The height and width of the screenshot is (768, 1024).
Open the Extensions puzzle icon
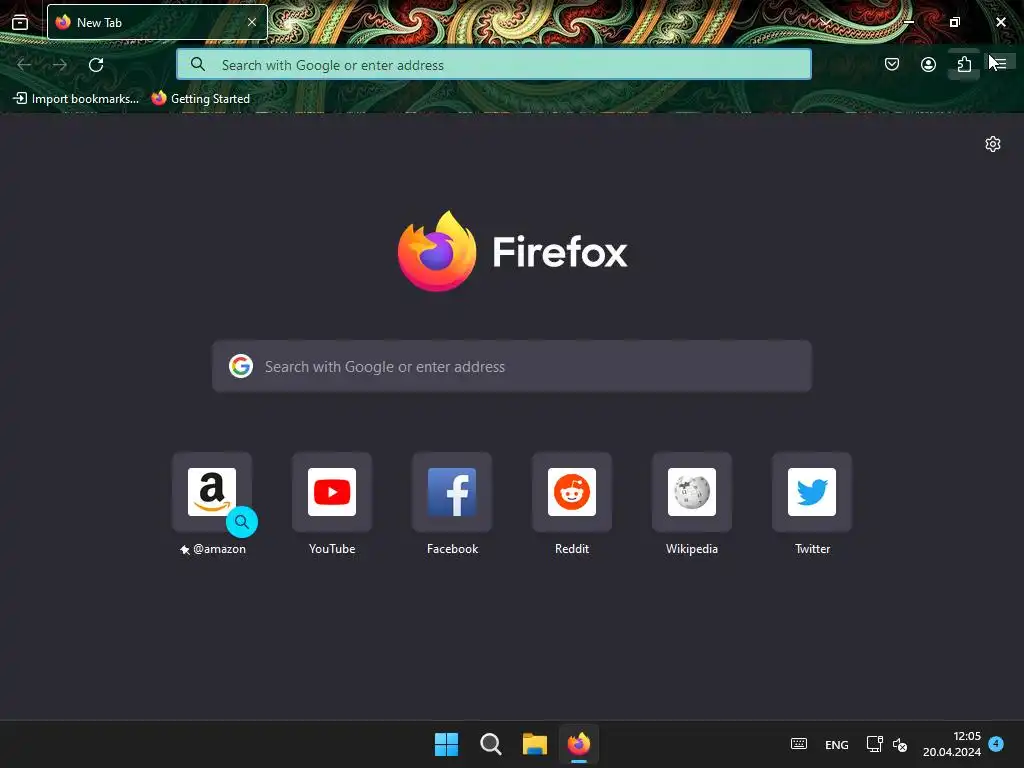(965, 64)
